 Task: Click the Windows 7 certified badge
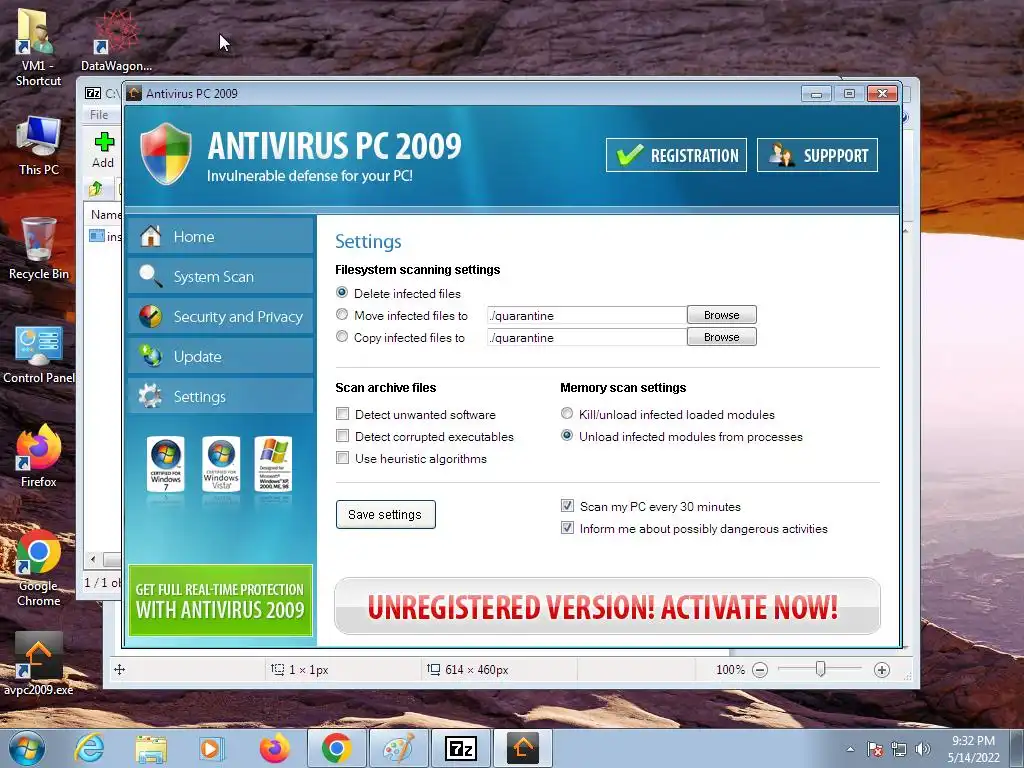coord(166,464)
